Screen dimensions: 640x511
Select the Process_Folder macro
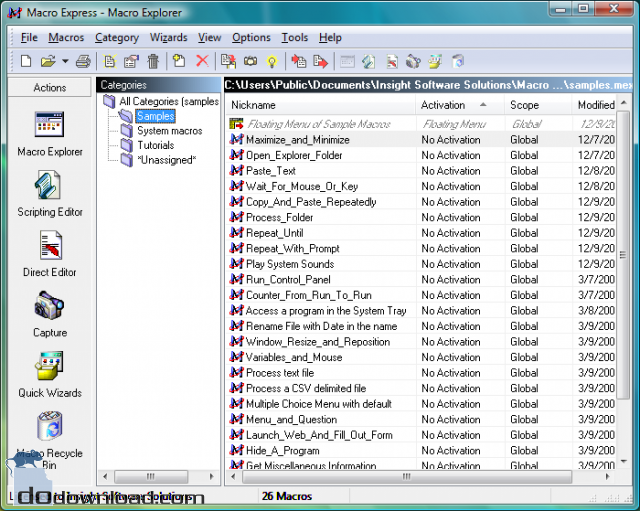click(x=421, y=217)
